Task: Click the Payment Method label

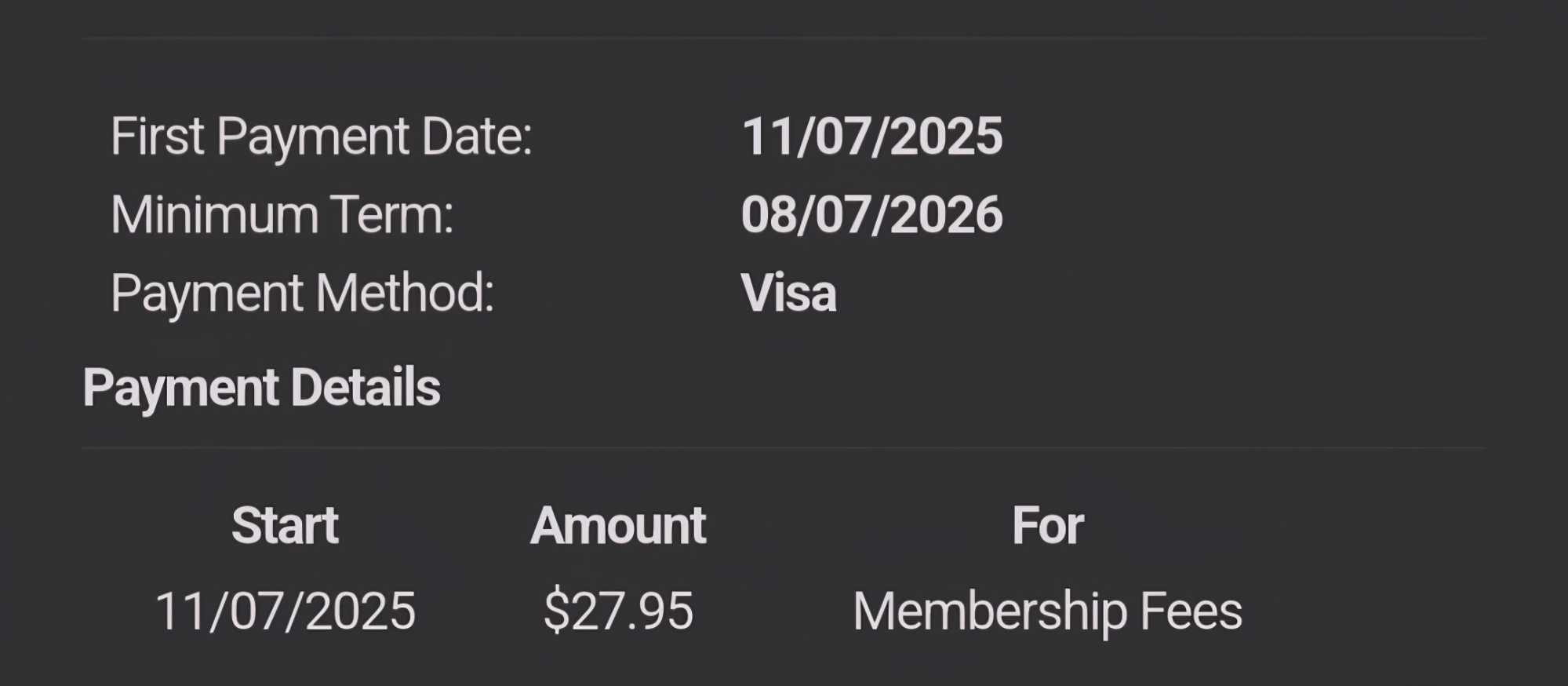Action: pyautogui.click(x=303, y=294)
